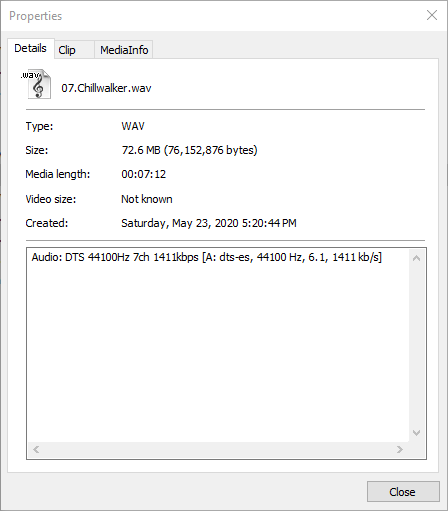This screenshot has width=448, height=511.
Task: Click the Video size Not known value
Action: coord(147,199)
